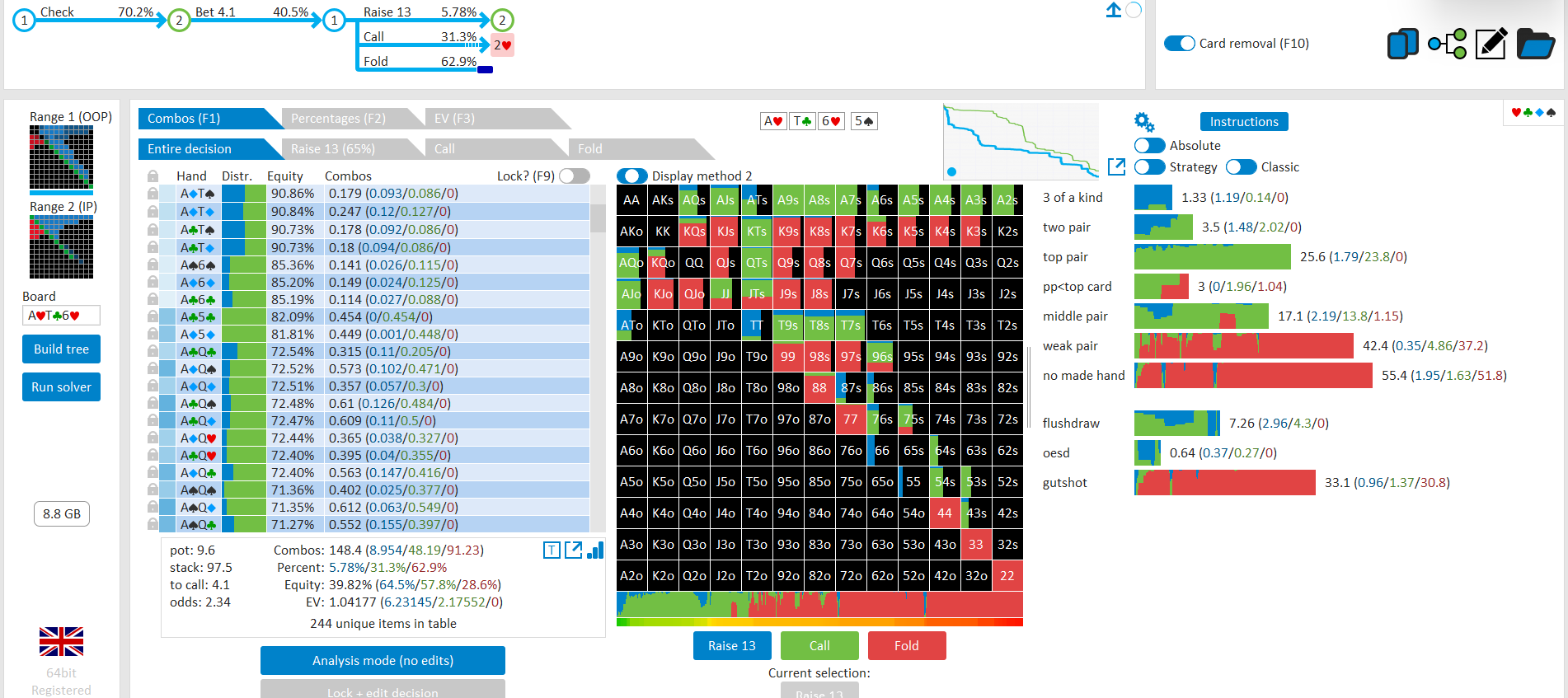Image resolution: width=1568 pixels, height=698 pixels.
Task: Click the pop-out icon next to equity graph
Action: (1116, 166)
